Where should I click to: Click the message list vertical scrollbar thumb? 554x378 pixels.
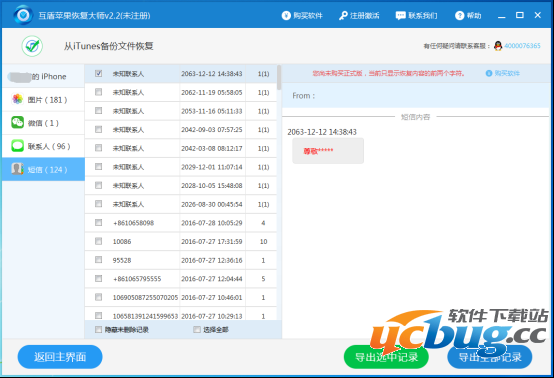[x=279, y=77]
